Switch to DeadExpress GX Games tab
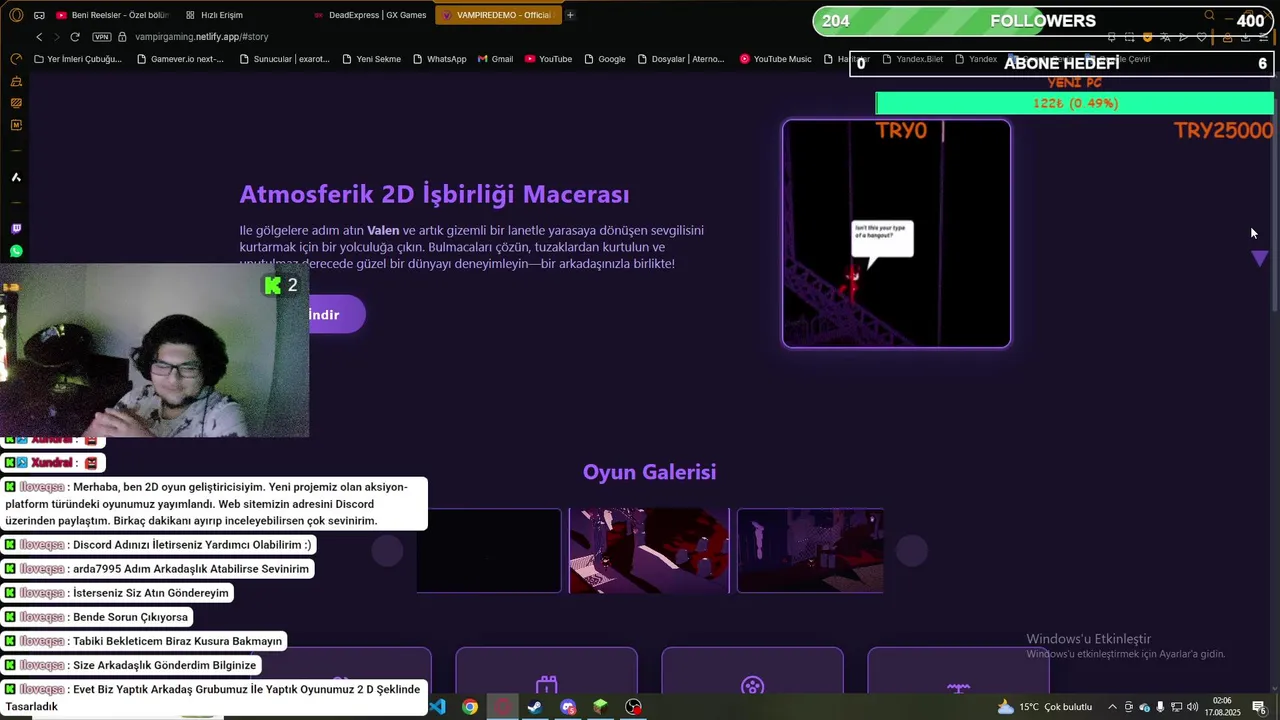This screenshot has width=1280, height=720. click(x=370, y=15)
